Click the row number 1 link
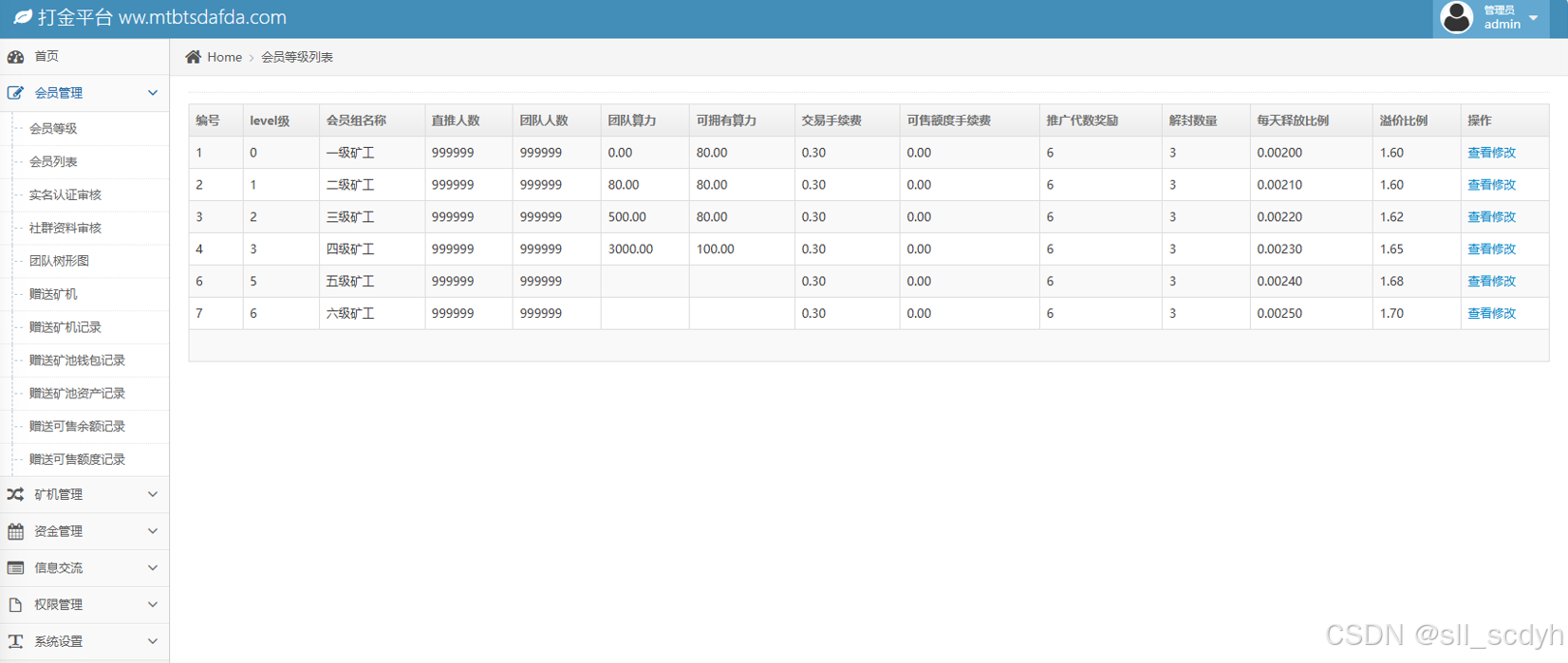The image size is (1568, 663). point(199,153)
